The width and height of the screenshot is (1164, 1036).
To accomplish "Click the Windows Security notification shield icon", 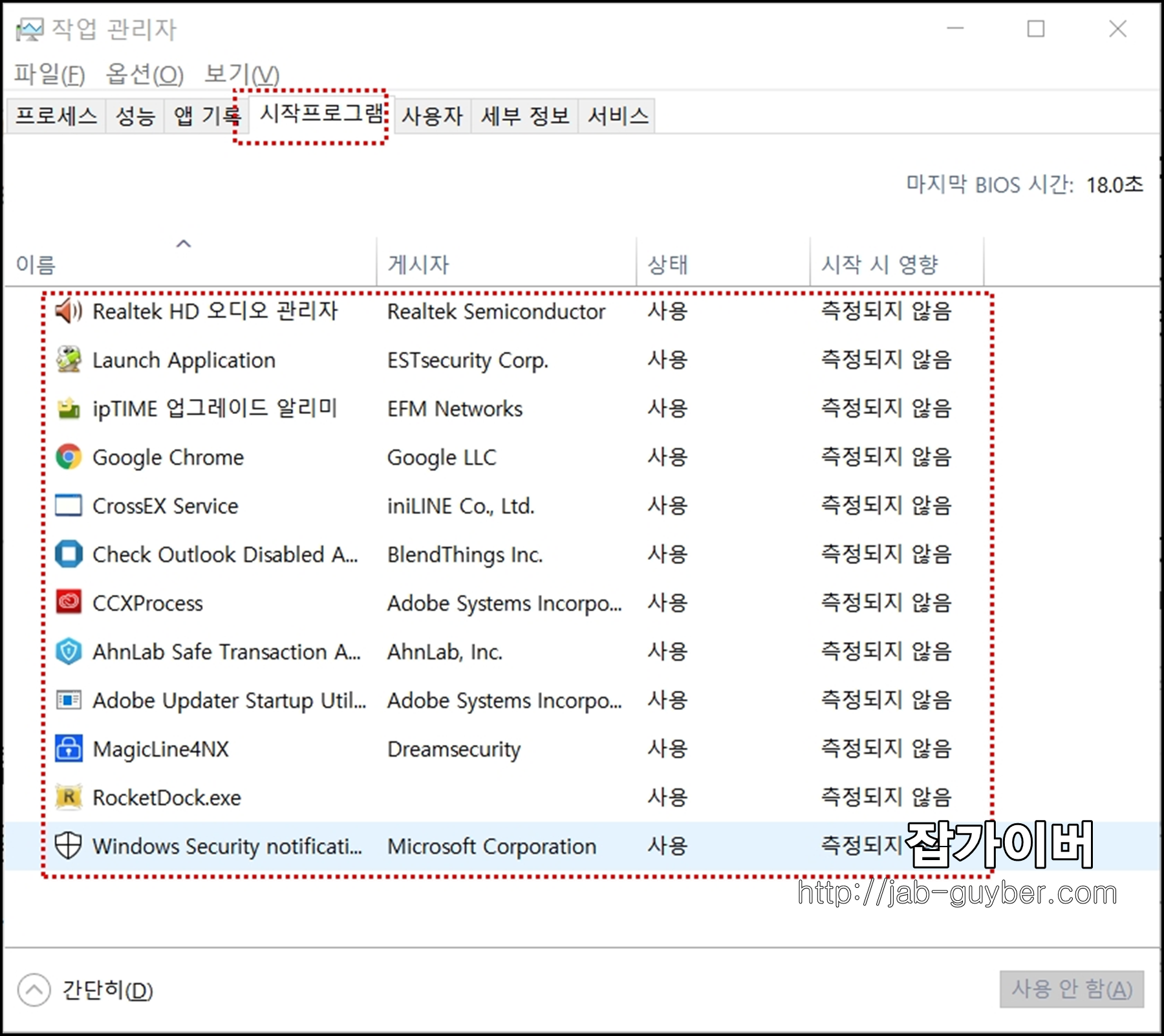I will coord(69,846).
